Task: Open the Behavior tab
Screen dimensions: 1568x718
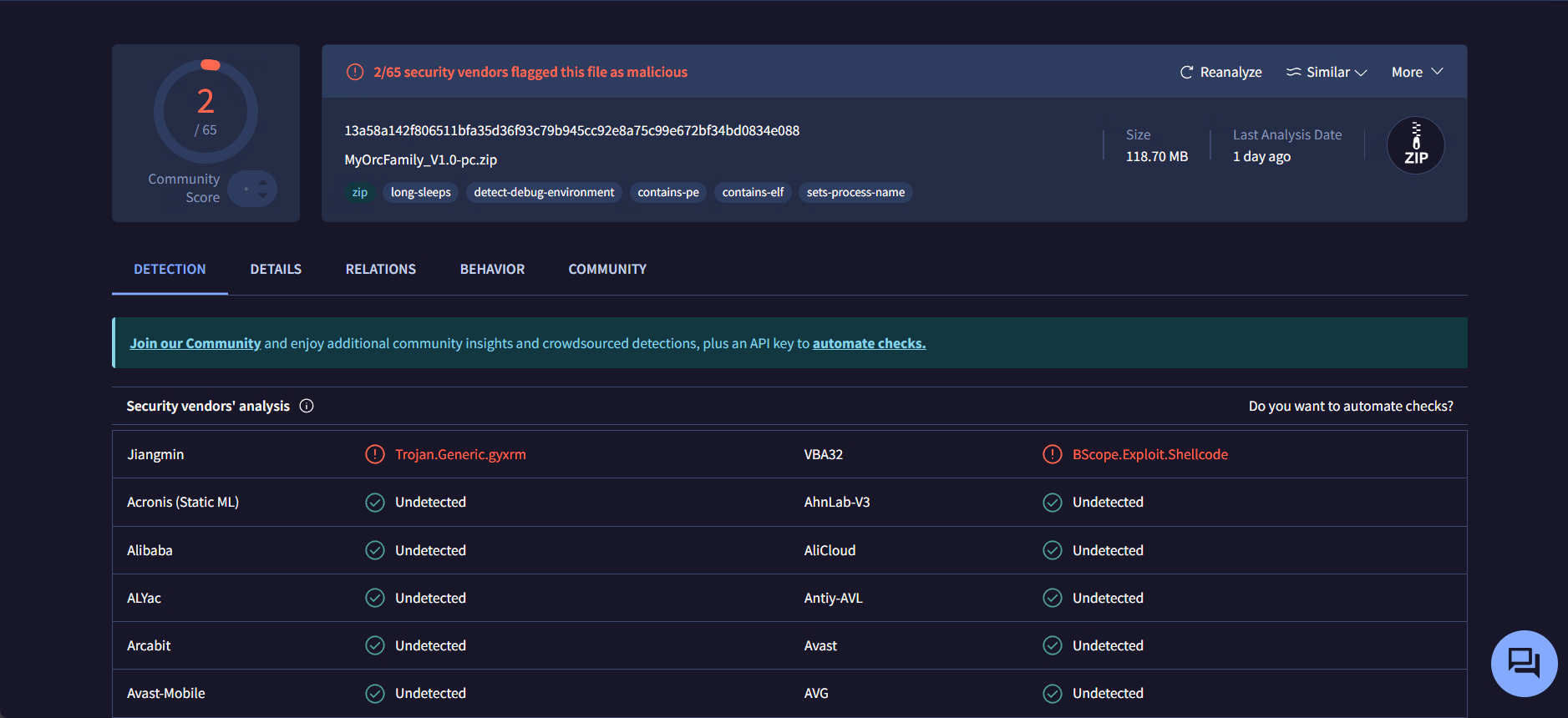Action: click(492, 269)
